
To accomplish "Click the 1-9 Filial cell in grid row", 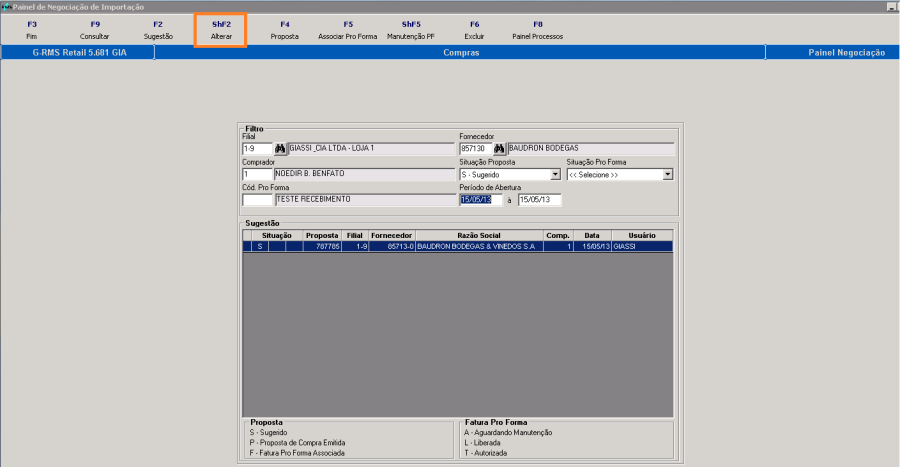I will tap(355, 246).
